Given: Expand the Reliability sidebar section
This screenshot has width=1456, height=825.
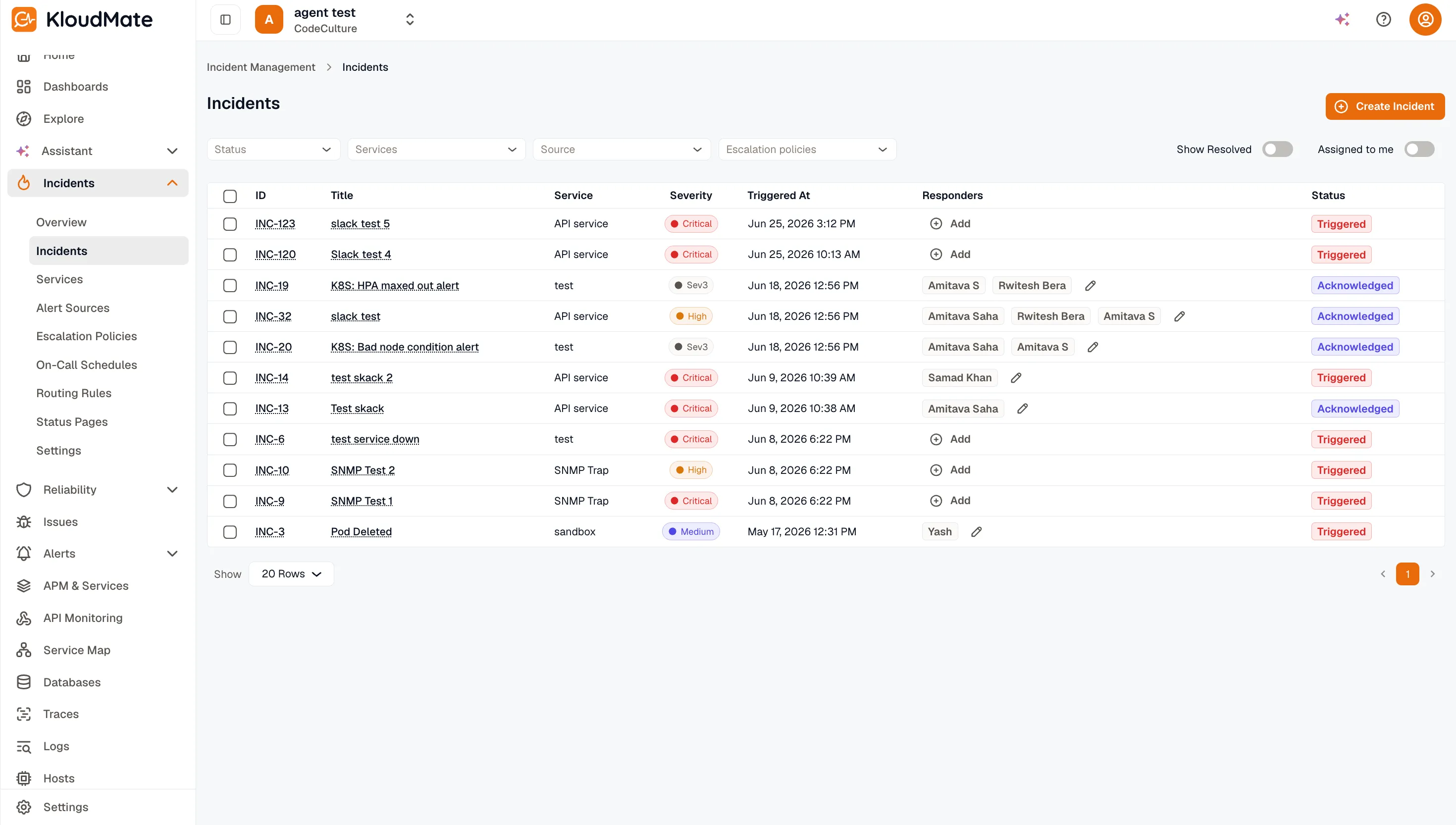Looking at the screenshot, I should point(172,490).
